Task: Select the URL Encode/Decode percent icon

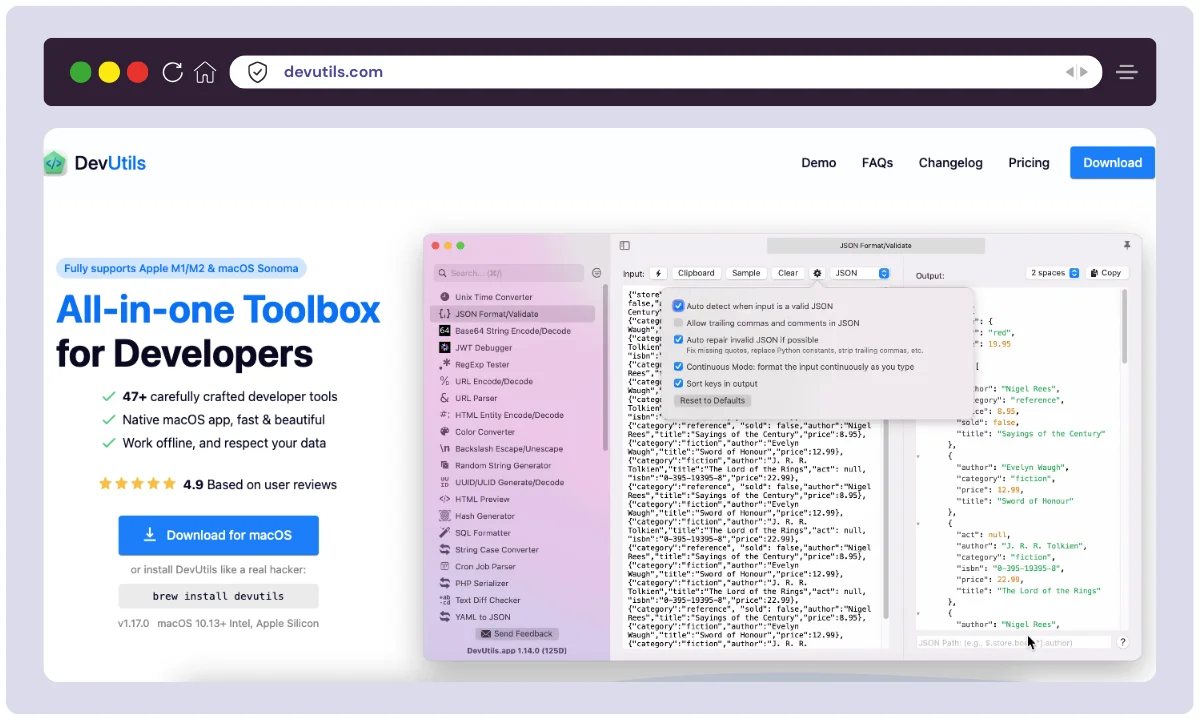Action: [x=445, y=381]
